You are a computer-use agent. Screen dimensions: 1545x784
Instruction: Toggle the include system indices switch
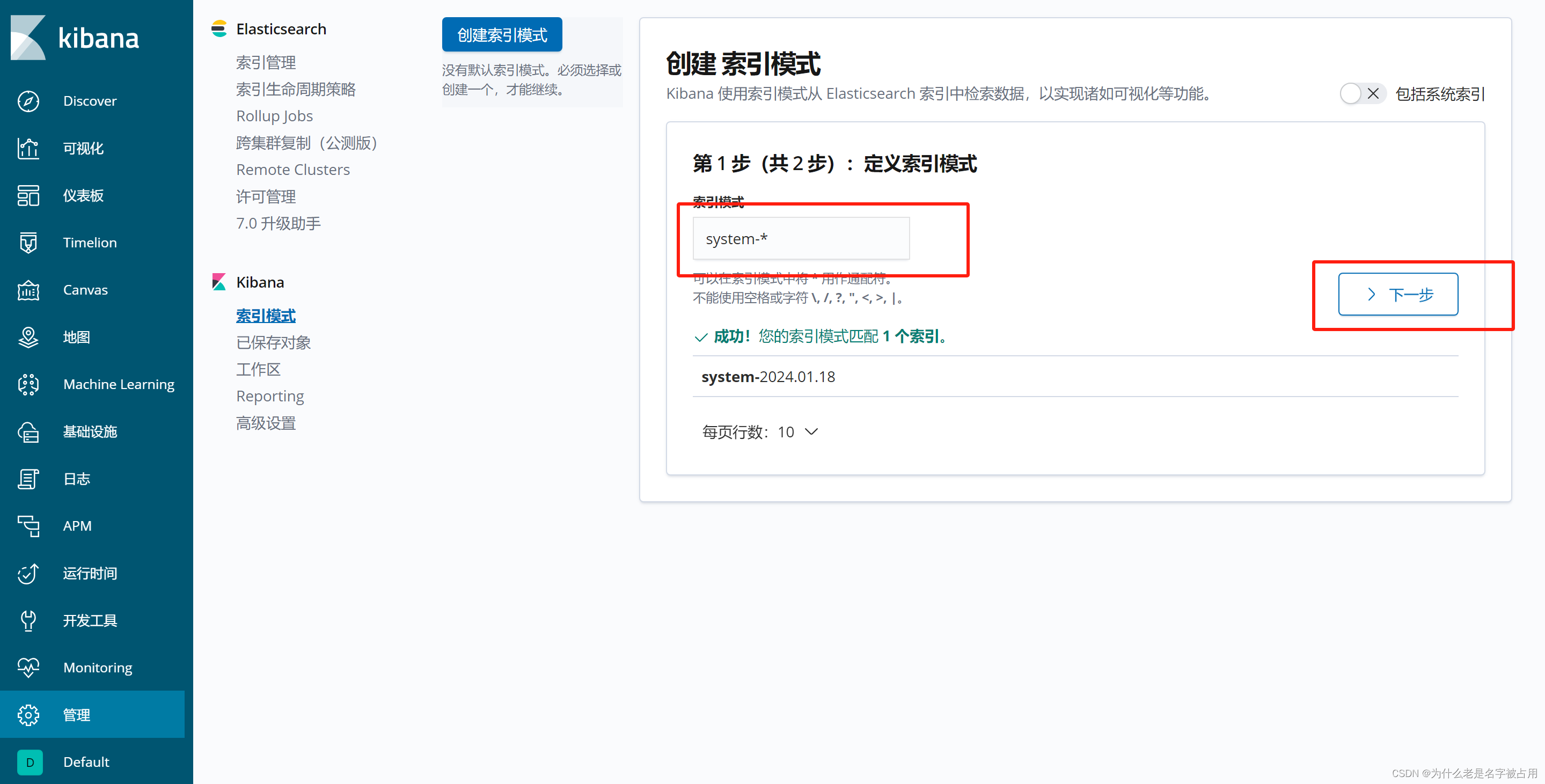click(x=1361, y=93)
